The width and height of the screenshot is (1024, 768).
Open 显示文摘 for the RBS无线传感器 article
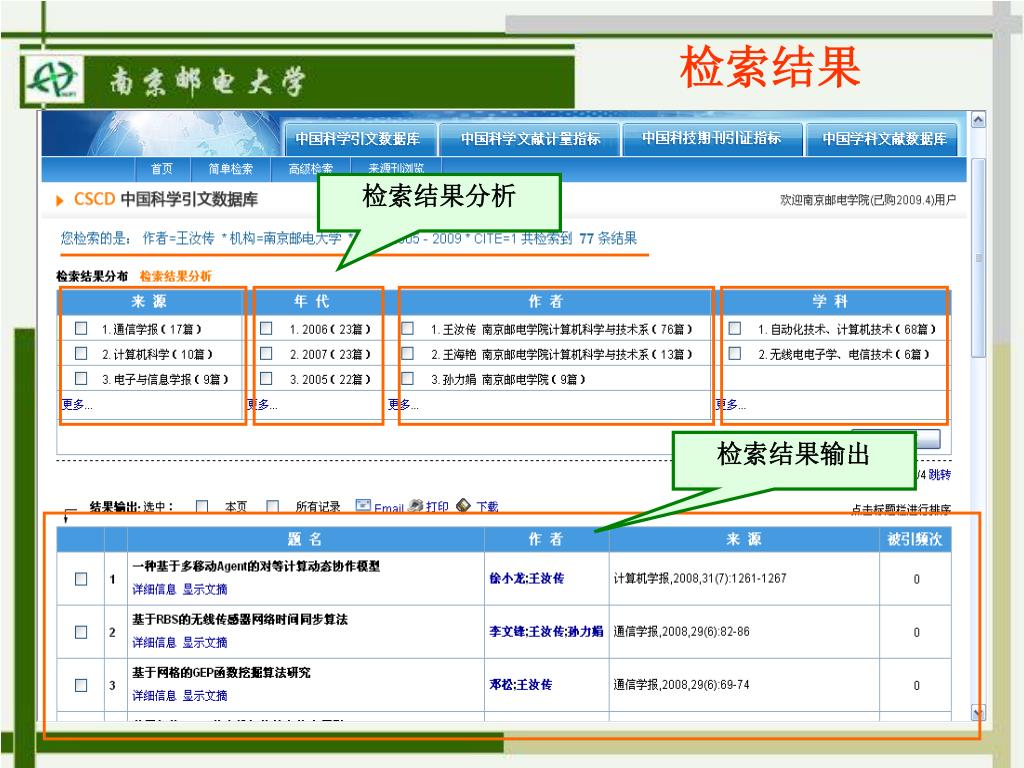pos(205,642)
